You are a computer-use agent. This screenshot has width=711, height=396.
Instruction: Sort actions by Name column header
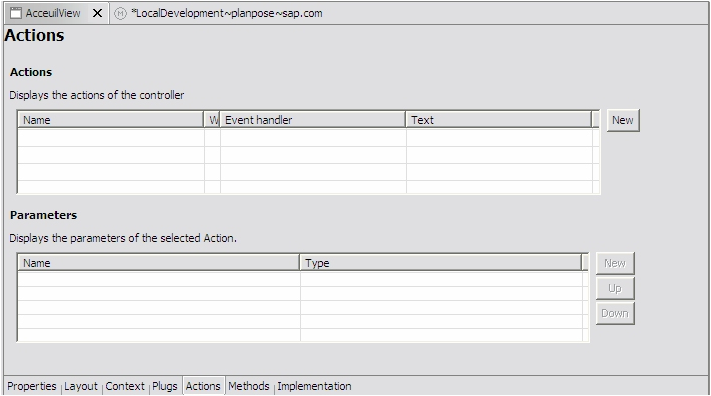tap(111, 120)
